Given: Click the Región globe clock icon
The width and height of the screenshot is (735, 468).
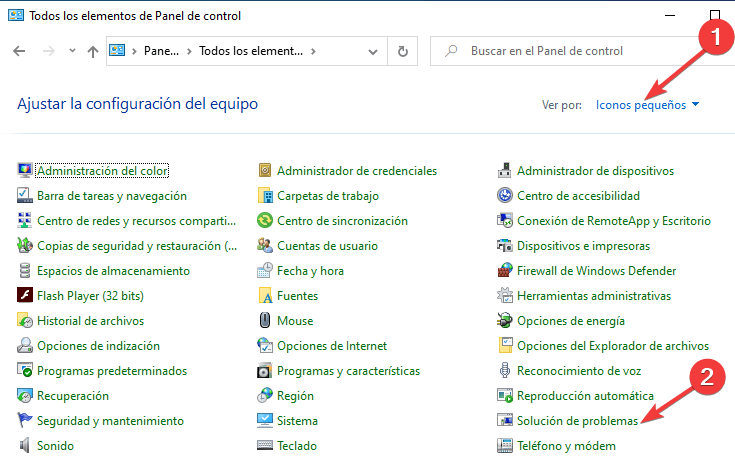Looking at the screenshot, I should (265, 395).
